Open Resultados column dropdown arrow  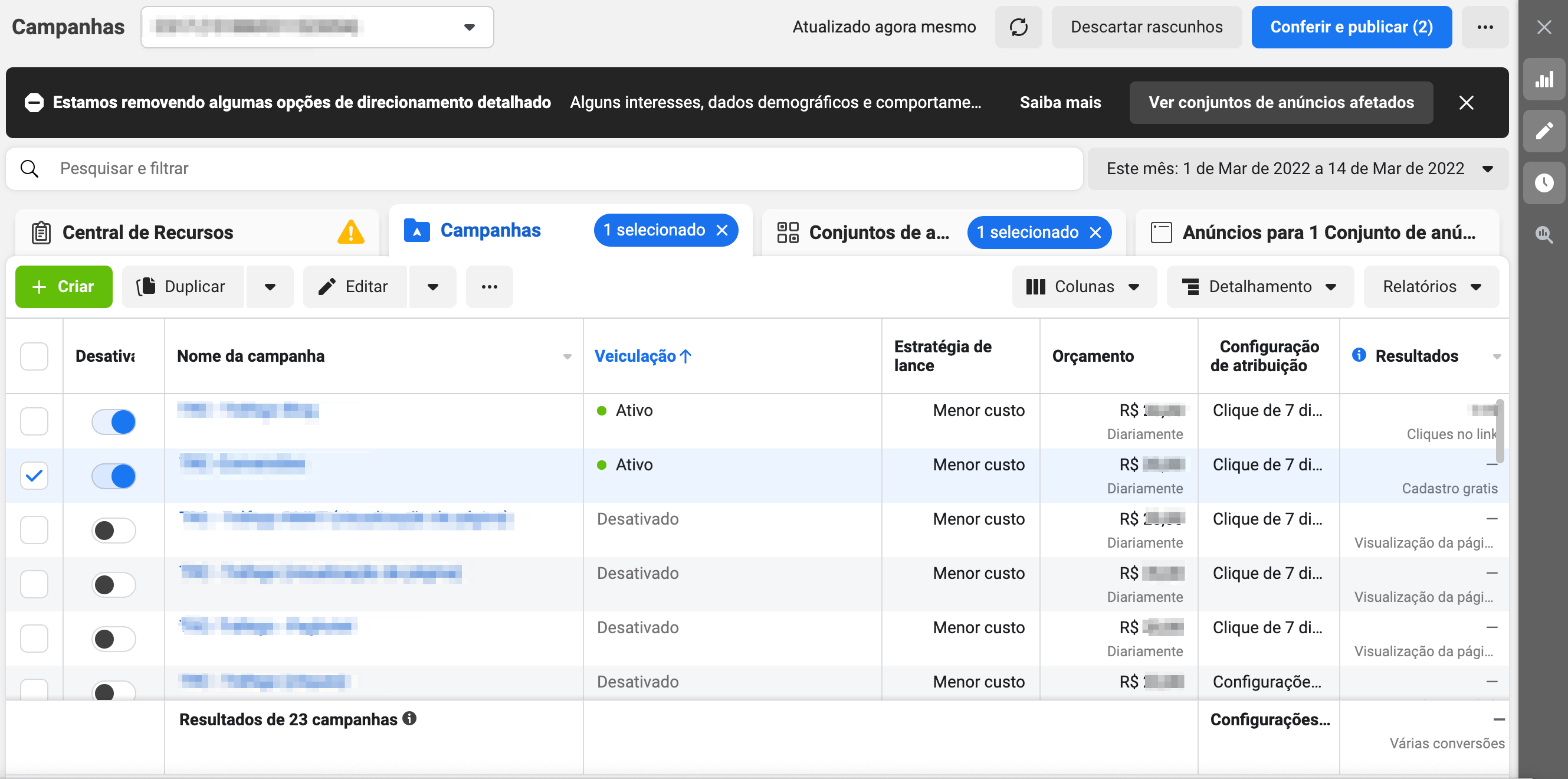click(1497, 357)
